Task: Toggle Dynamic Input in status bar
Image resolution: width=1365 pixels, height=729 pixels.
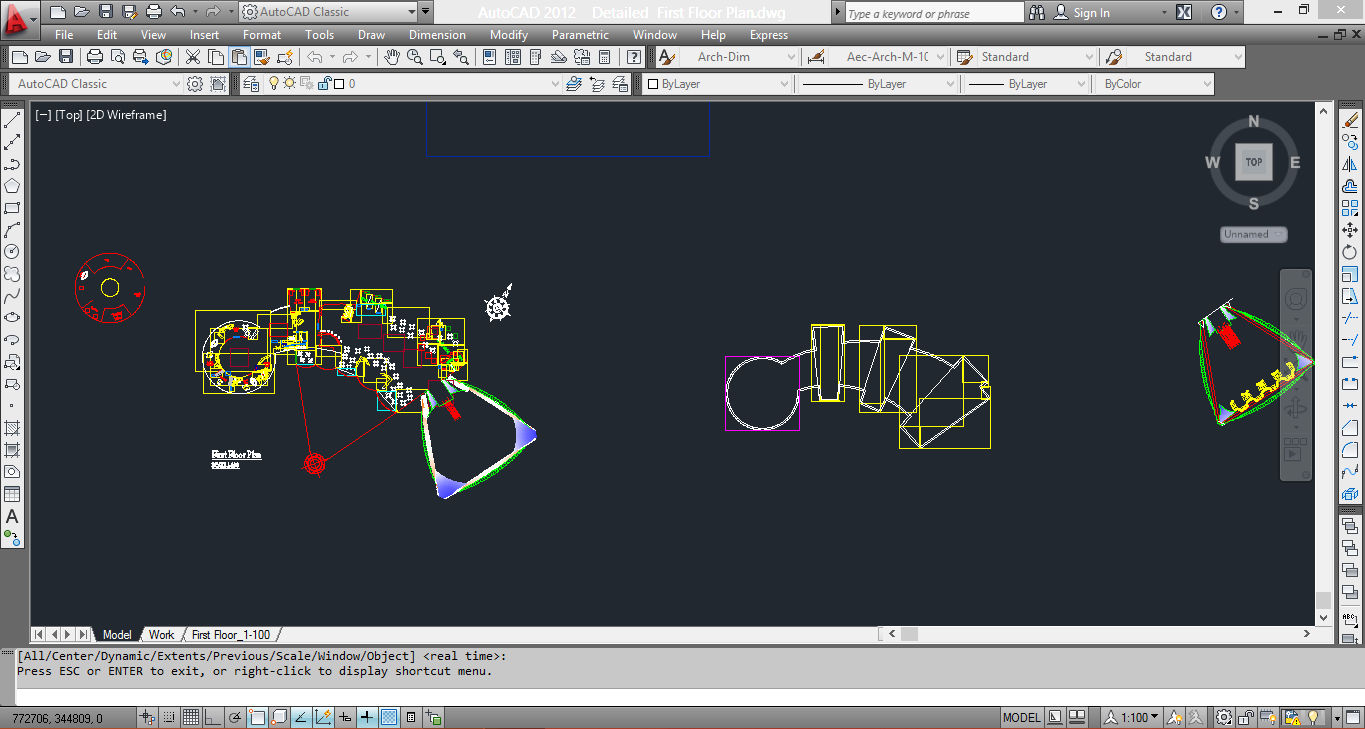Action: click(345, 717)
